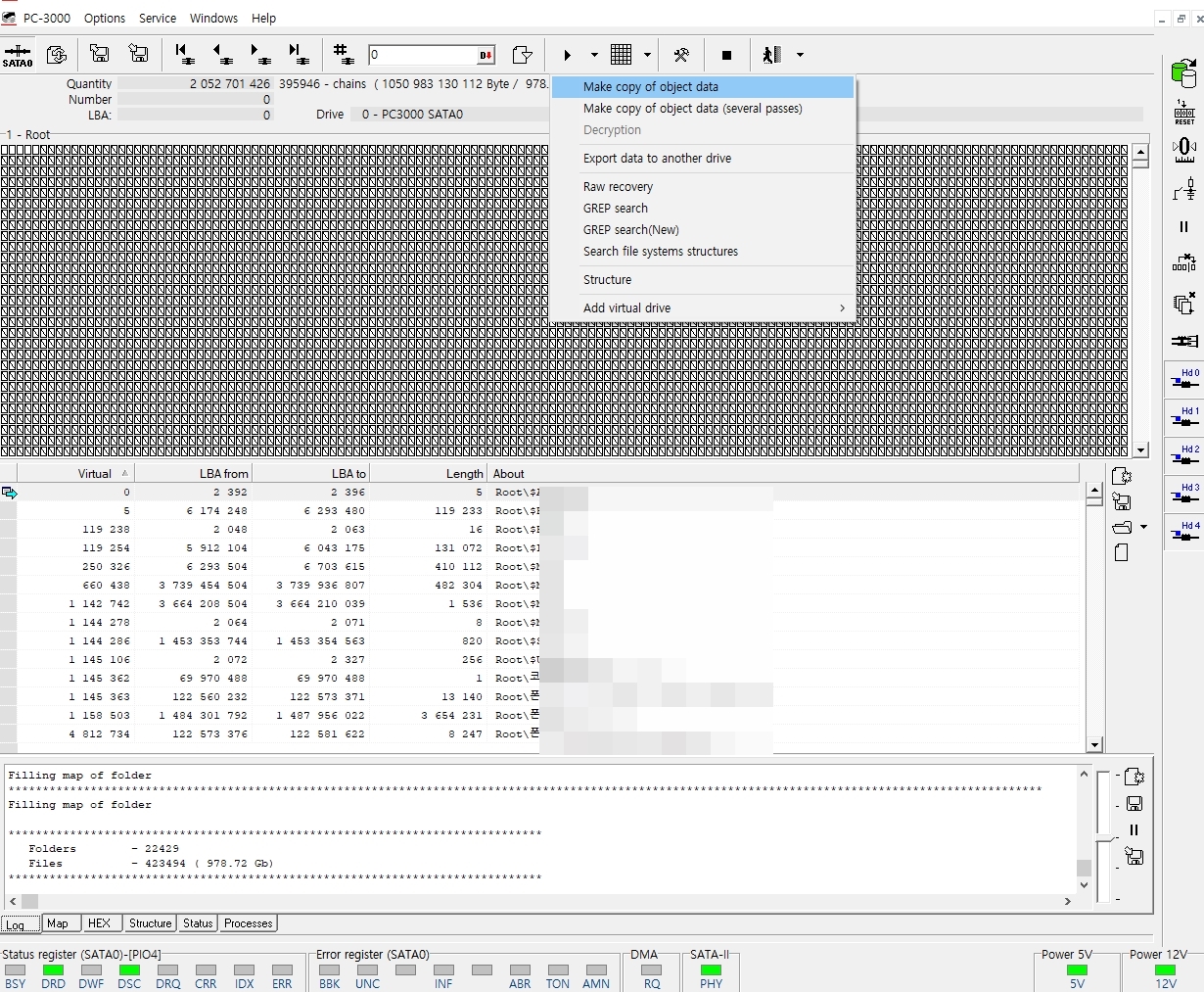The width and height of the screenshot is (1204, 992).
Task: Select the Hd 4 drive button
Action: [x=1184, y=532]
